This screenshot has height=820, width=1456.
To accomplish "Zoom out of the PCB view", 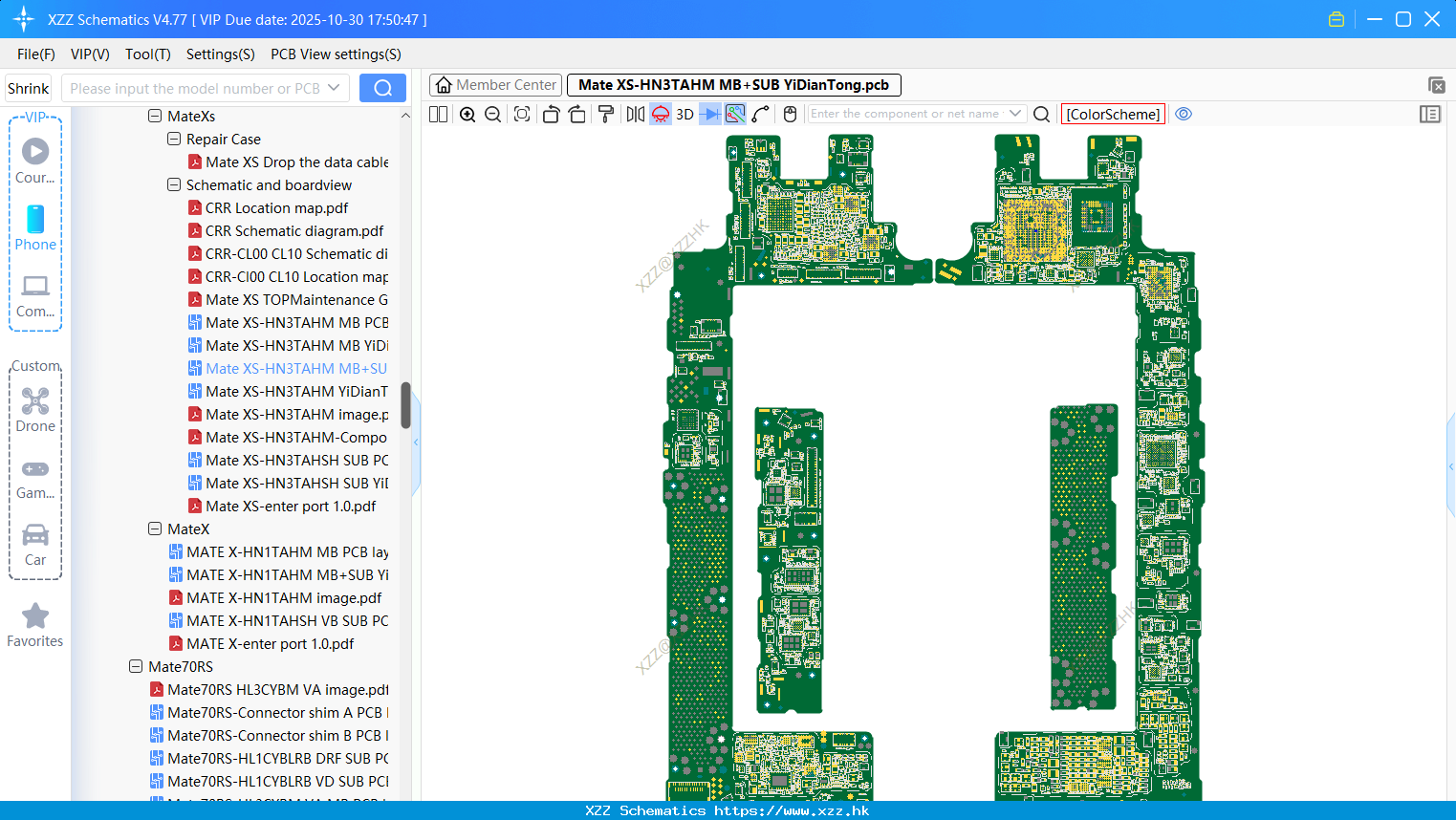I will pyautogui.click(x=493, y=114).
